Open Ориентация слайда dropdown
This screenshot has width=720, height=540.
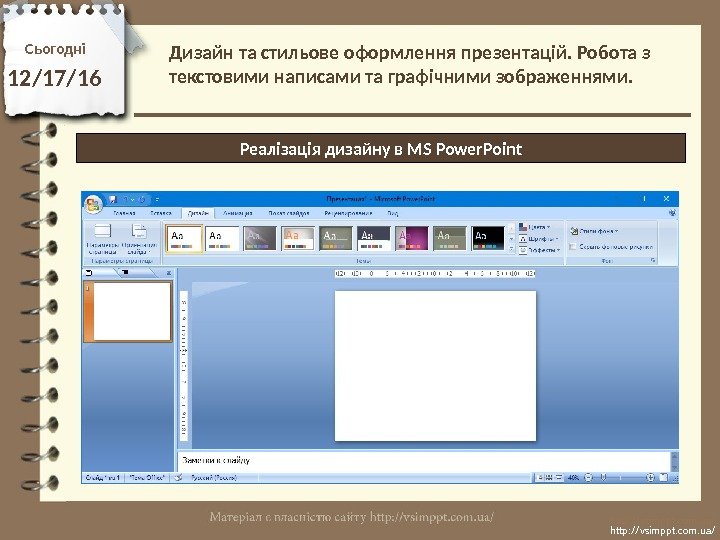139,239
